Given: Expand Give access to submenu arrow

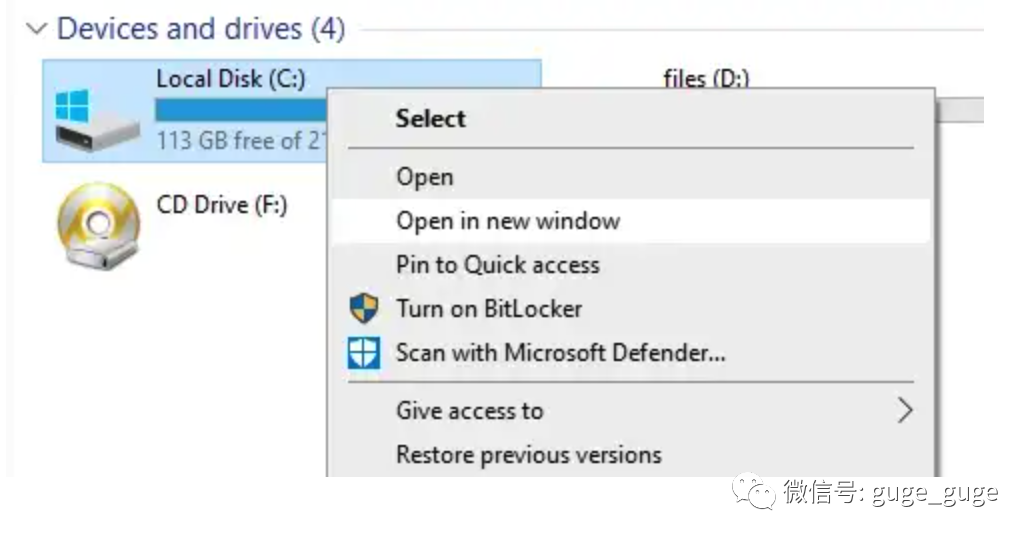Looking at the screenshot, I should tap(904, 410).
